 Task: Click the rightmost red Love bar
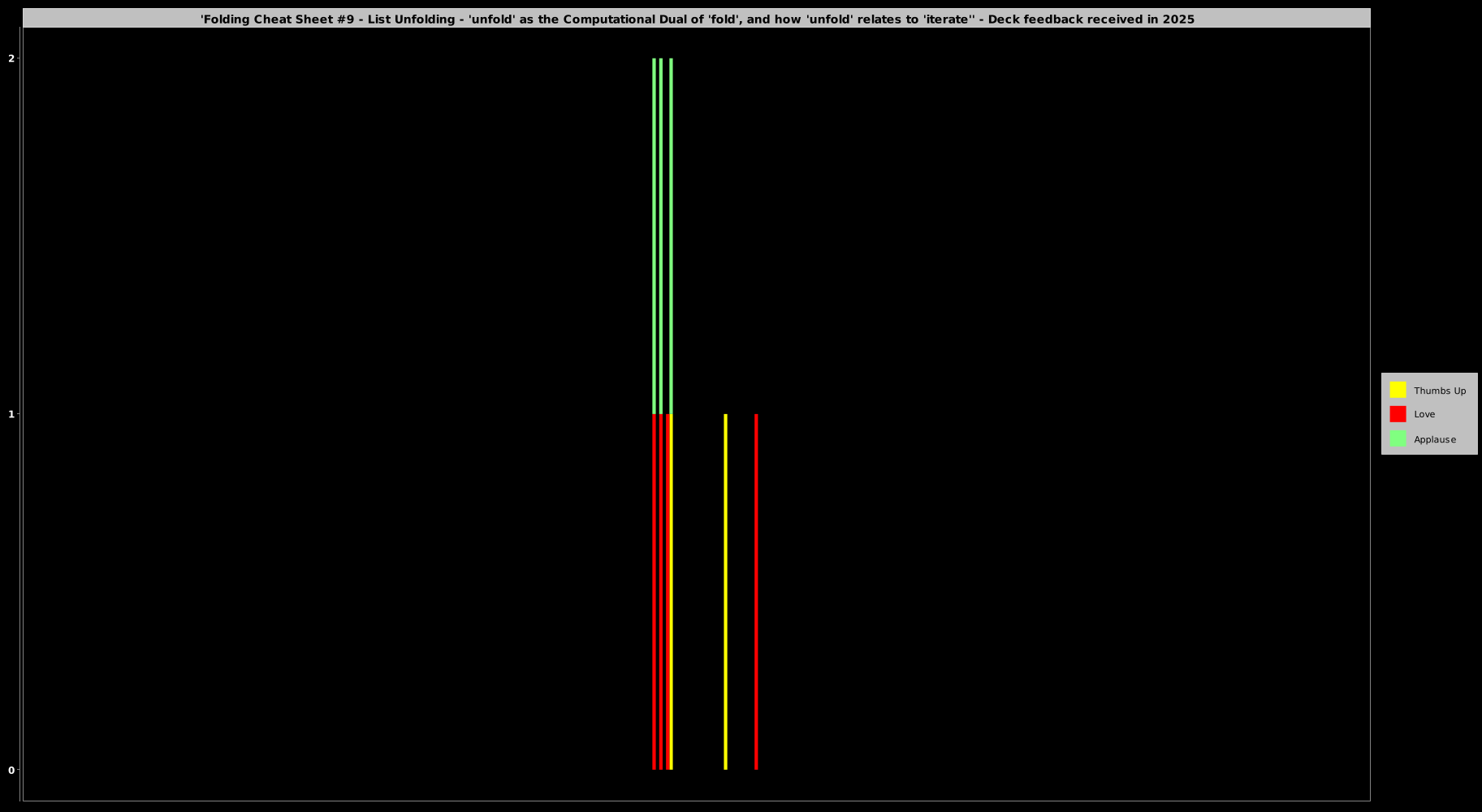756,591
